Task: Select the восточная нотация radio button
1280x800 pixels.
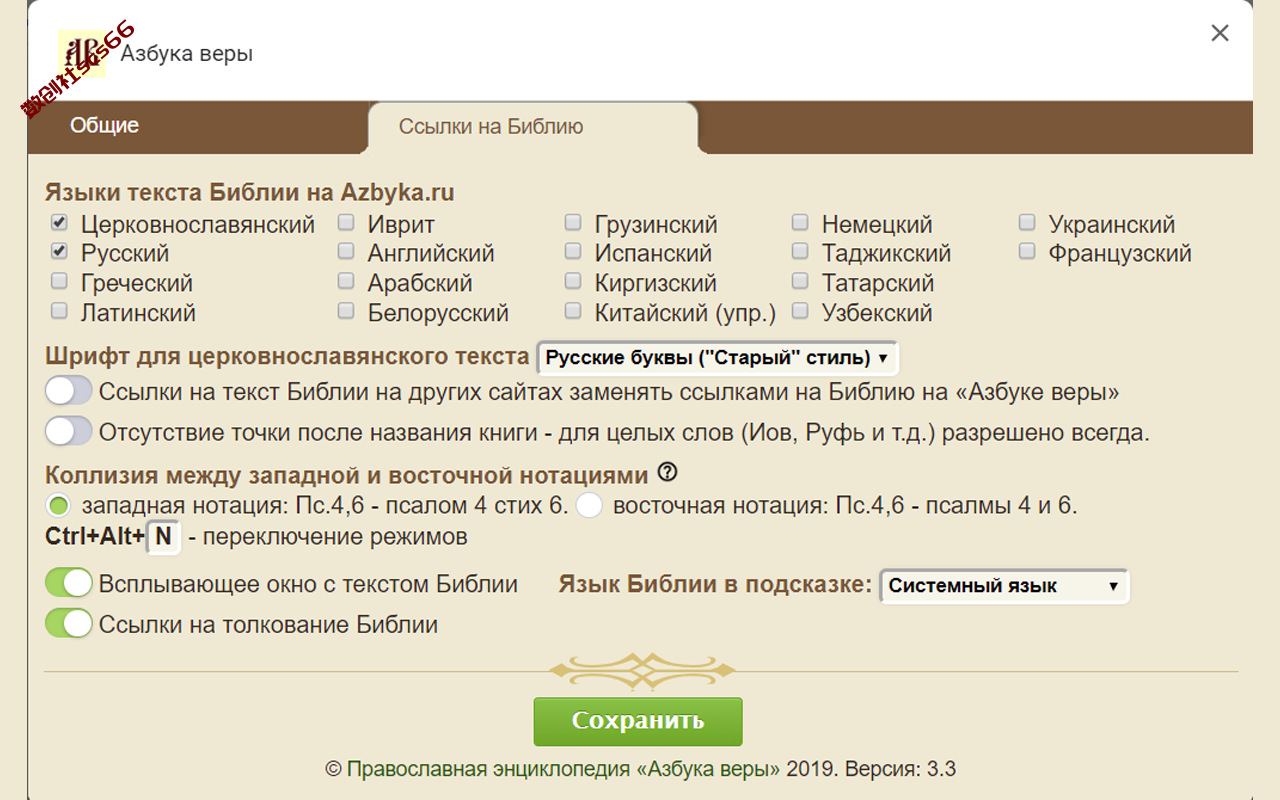Action: coord(590,506)
